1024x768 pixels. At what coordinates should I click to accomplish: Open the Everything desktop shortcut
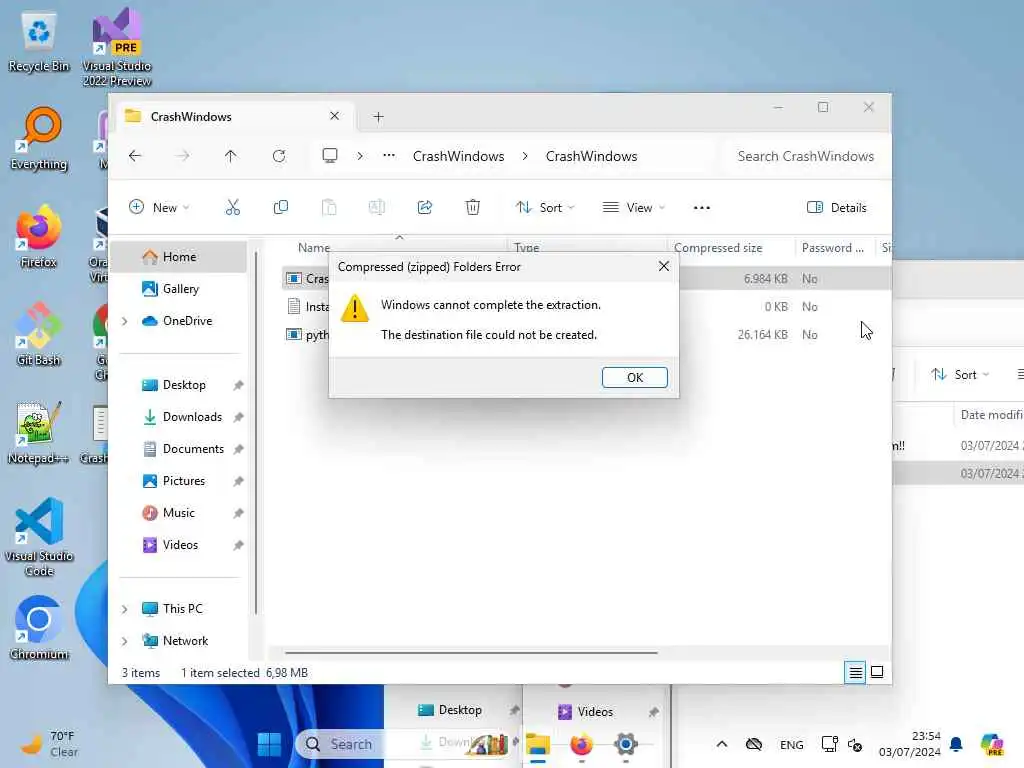(39, 139)
